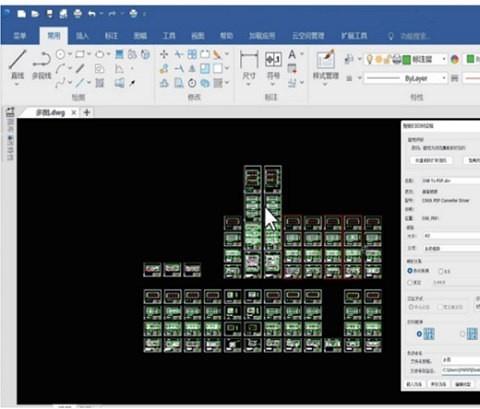
Task: Open the paper size dropdown in print dialog
Action: pyautogui.click(x=452, y=236)
